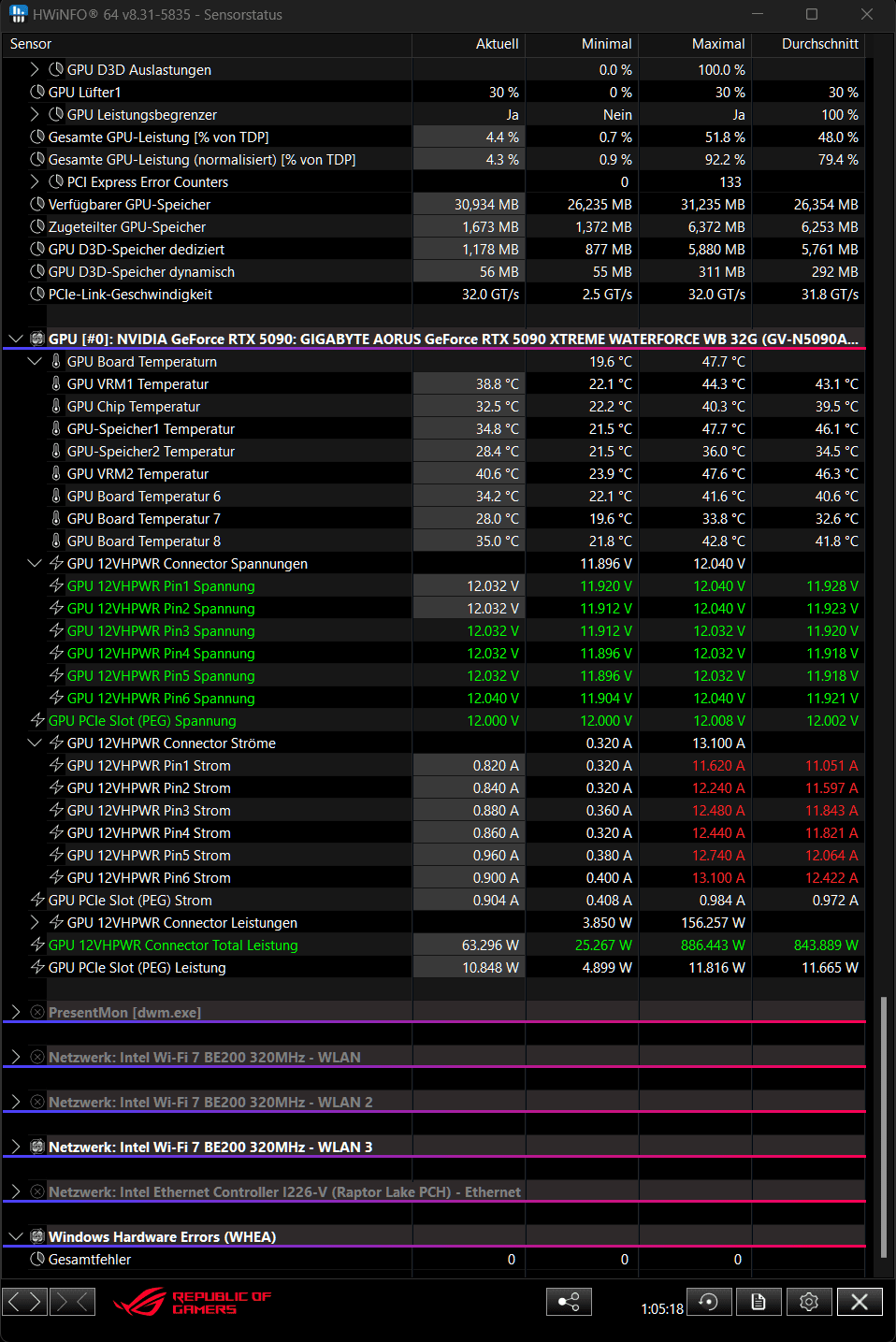Select the GPU D3D-Speicher dediziert row label
The height and width of the screenshot is (1342, 896).
point(137,250)
